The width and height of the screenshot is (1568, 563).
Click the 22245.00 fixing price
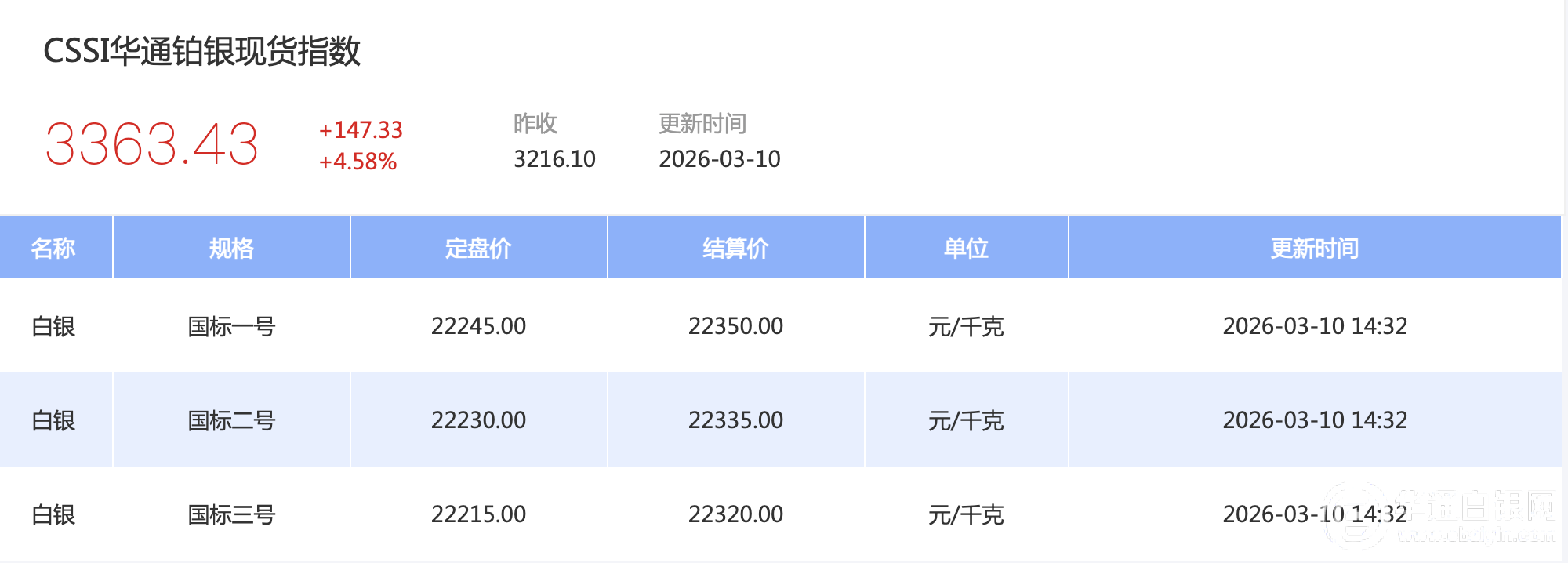[x=478, y=326]
